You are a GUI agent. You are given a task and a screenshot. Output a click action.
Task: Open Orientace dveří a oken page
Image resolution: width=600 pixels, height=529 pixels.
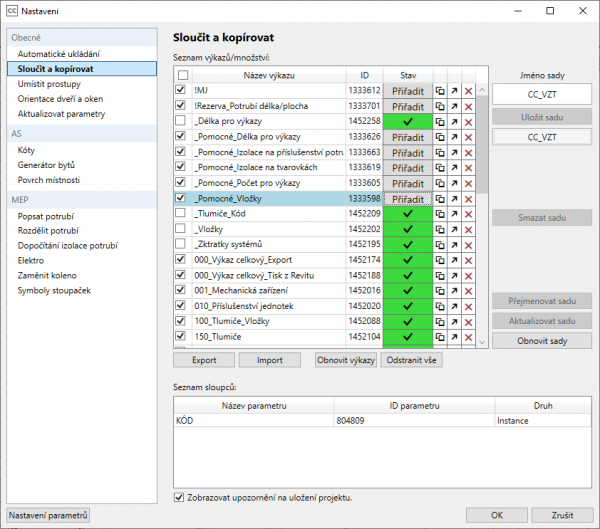[60, 99]
